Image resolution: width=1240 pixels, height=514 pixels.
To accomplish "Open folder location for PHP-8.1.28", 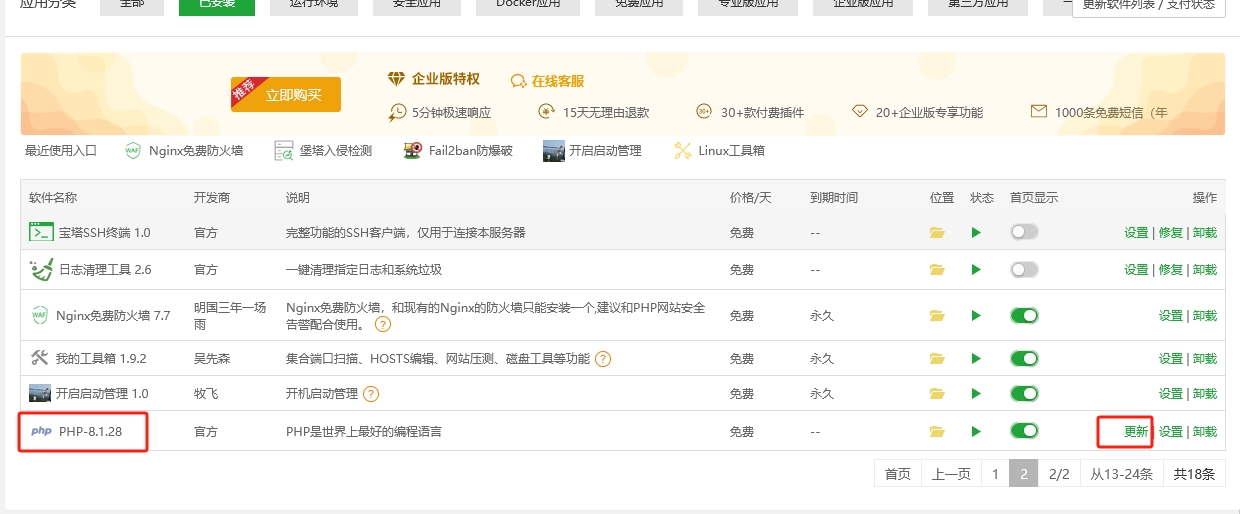I will click(937, 431).
